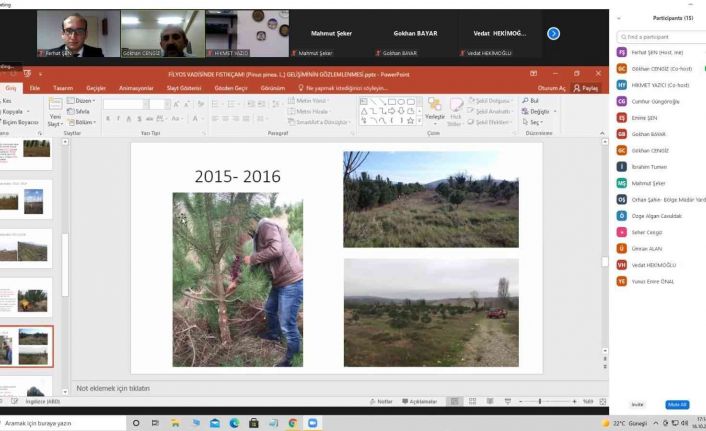Open Notlar pane from status bar

click(381, 401)
